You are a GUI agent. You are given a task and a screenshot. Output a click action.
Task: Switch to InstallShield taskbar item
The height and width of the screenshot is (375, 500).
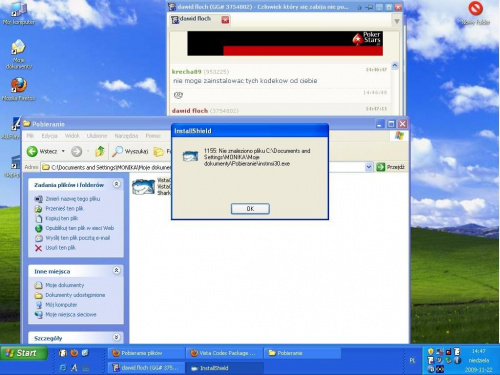(x=224, y=368)
